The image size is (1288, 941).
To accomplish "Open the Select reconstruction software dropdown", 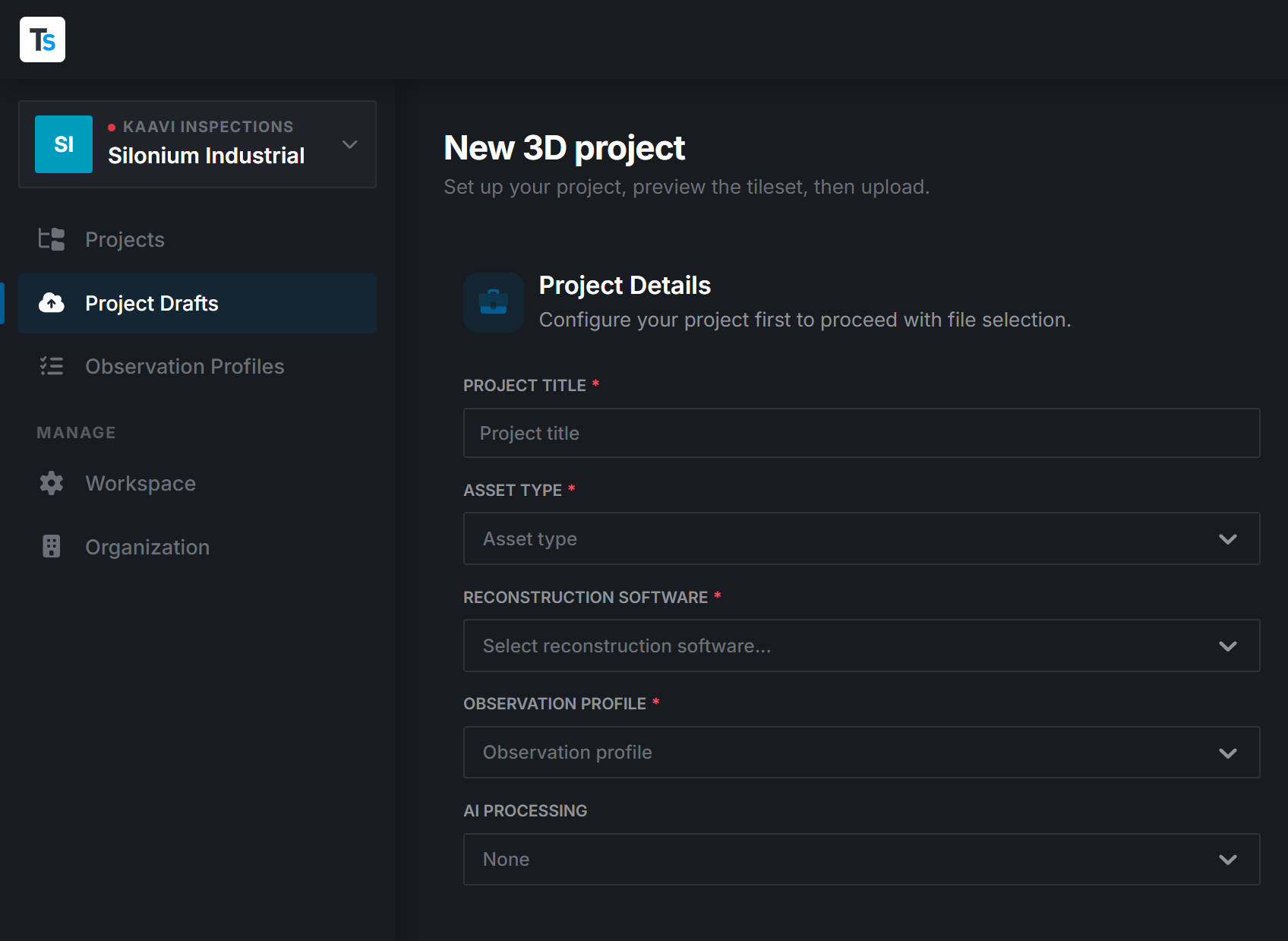I will tap(862, 646).
